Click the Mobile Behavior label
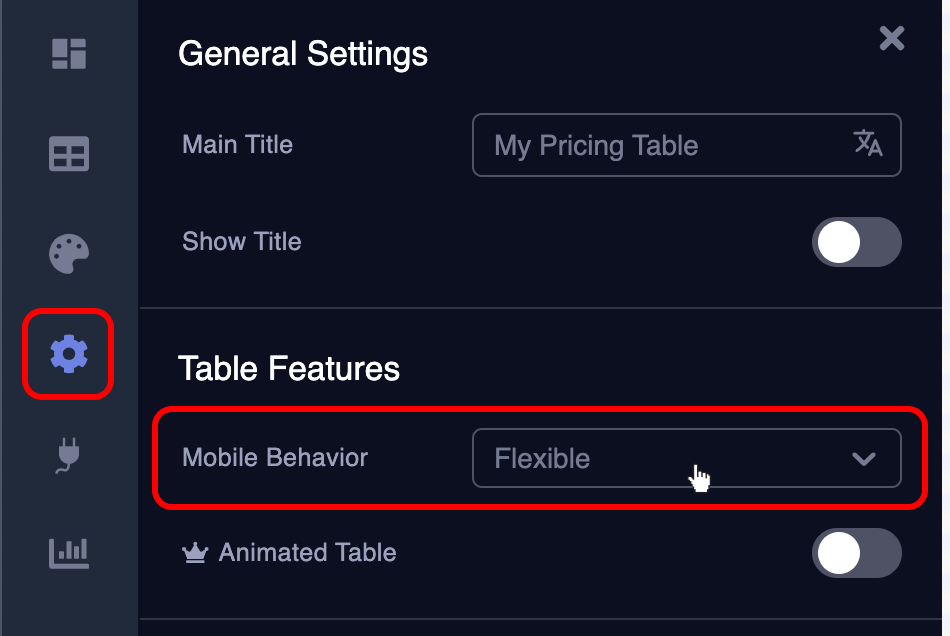Image resolution: width=950 pixels, height=636 pixels. 275,458
